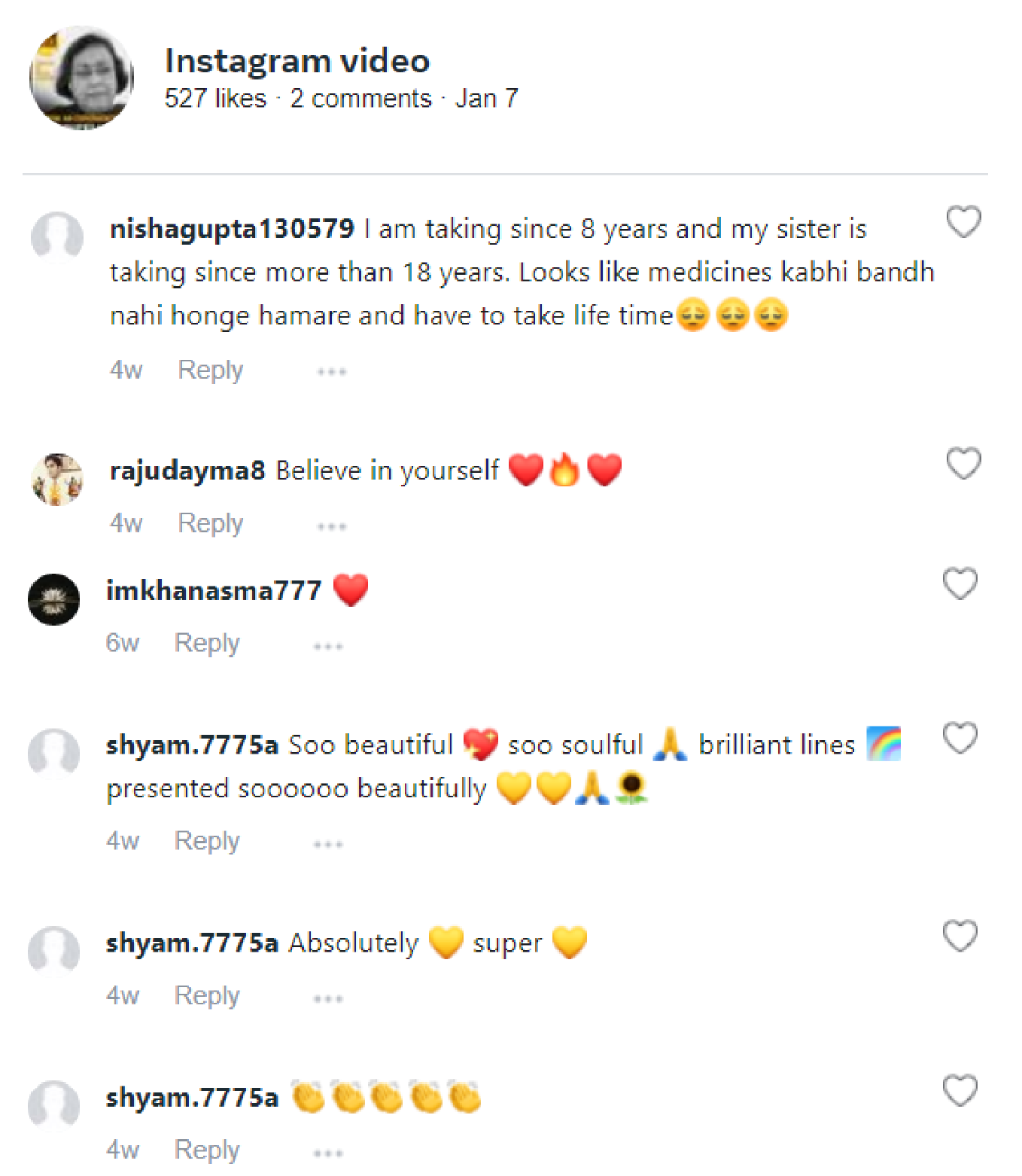Open nishagupta130579's default profile avatar
Viewport: 1022px width, 1176px height.
(x=57, y=237)
